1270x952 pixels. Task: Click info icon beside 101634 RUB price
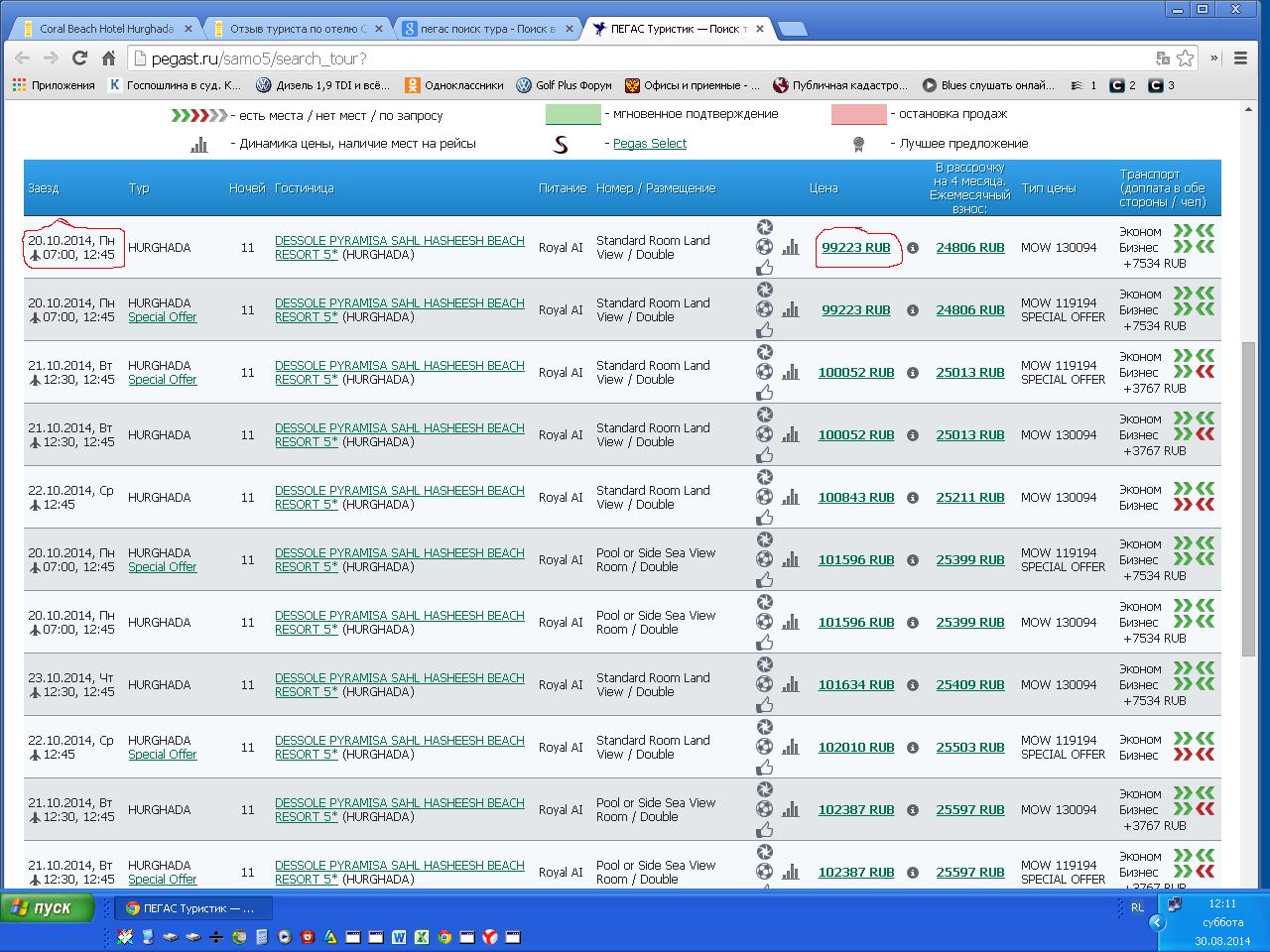coord(913,685)
